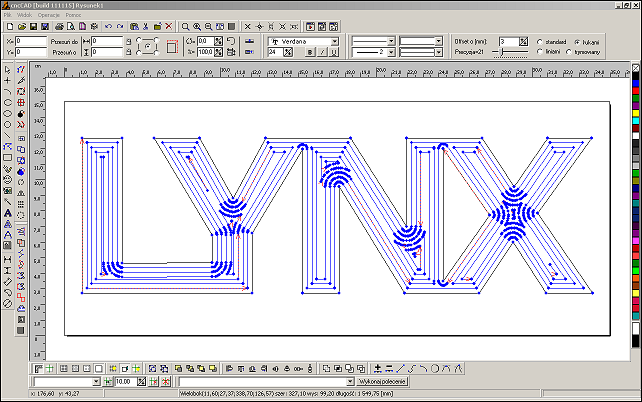642x402 pixels.
Task: Click the plain magnifier zoom tool
Action: coord(185,27)
